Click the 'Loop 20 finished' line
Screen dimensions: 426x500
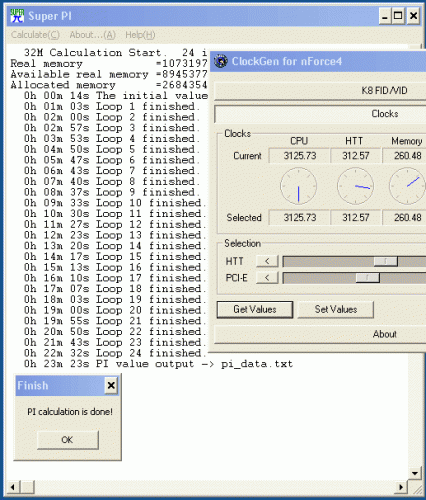tap(115, 310)
